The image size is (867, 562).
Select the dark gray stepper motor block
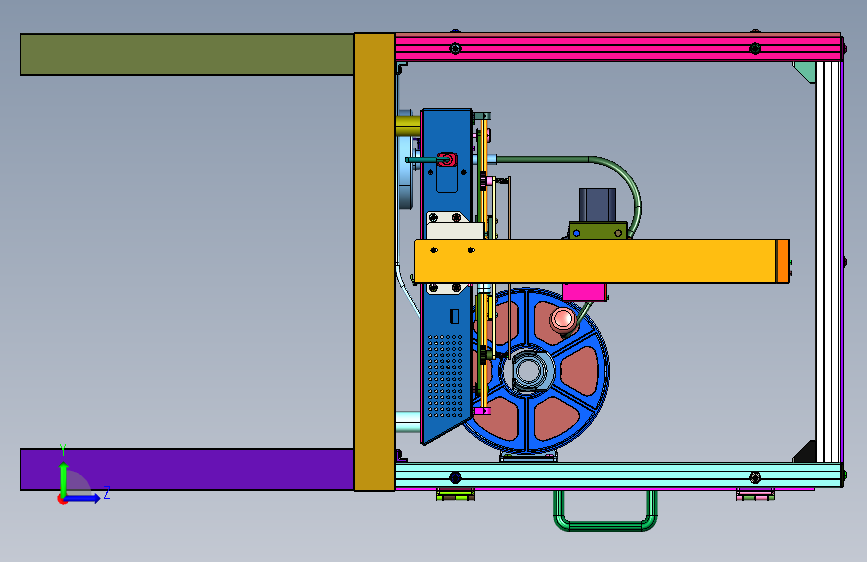pos(597,205)
